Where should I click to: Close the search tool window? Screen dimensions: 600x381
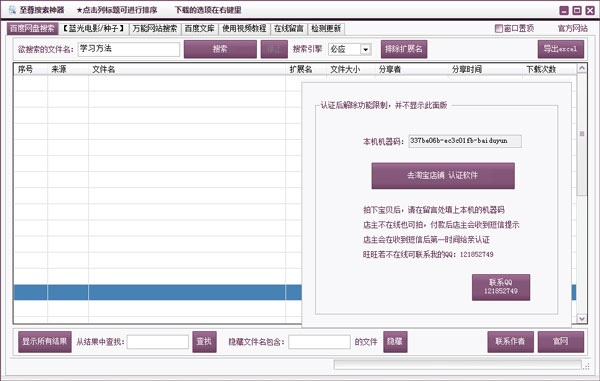590,10
